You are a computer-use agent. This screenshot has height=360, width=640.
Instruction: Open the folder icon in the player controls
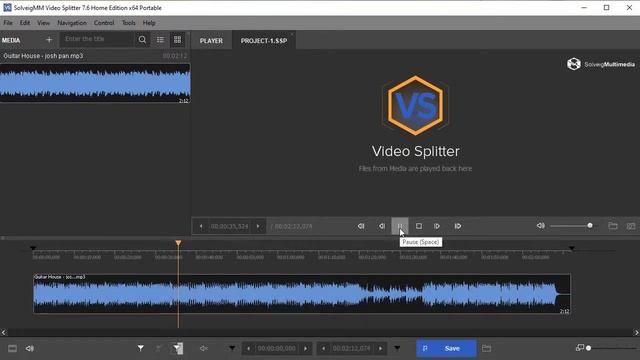[613, 225]
